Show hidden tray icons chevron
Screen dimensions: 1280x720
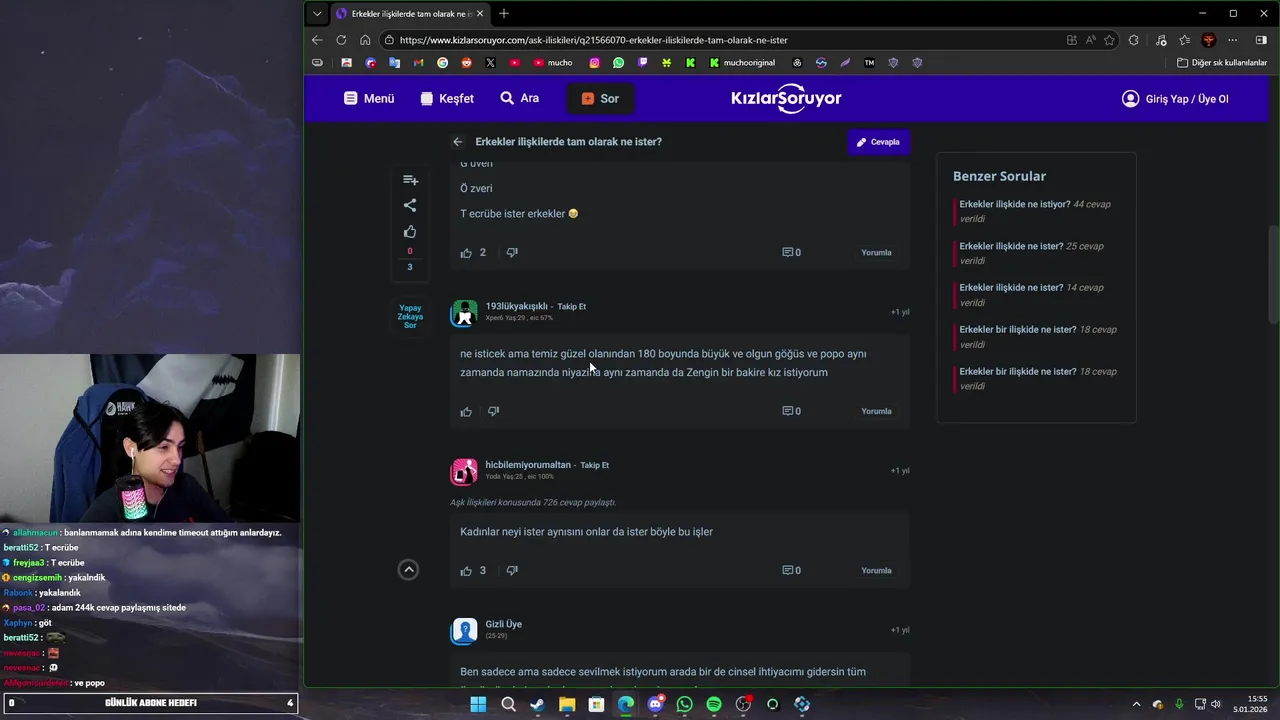point(1136,704)
